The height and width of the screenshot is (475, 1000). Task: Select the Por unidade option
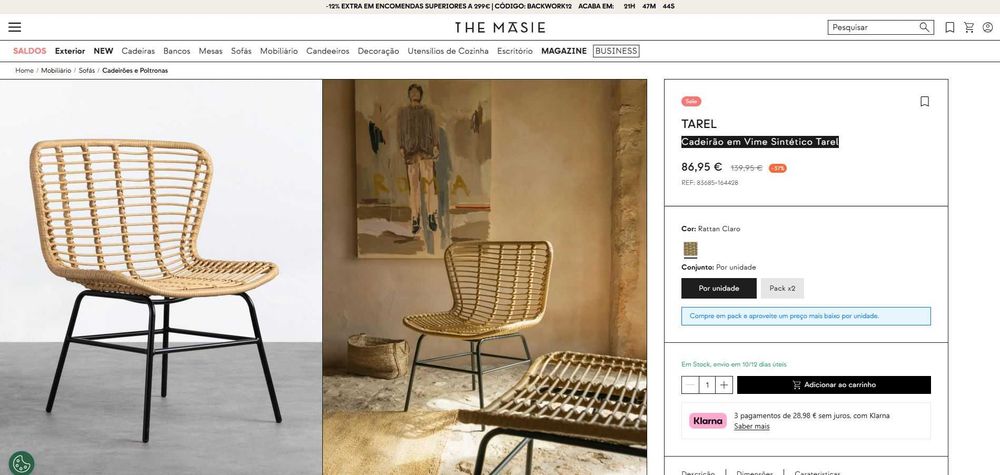(719, 288)
